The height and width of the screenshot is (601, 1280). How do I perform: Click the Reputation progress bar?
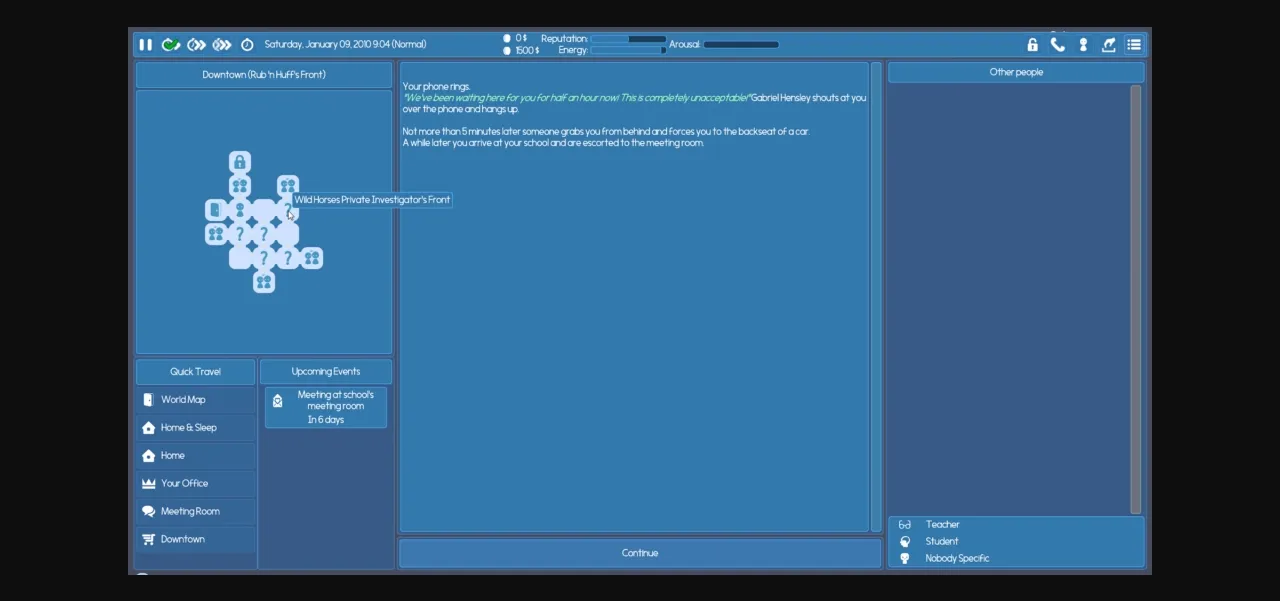tap(628, 39)
